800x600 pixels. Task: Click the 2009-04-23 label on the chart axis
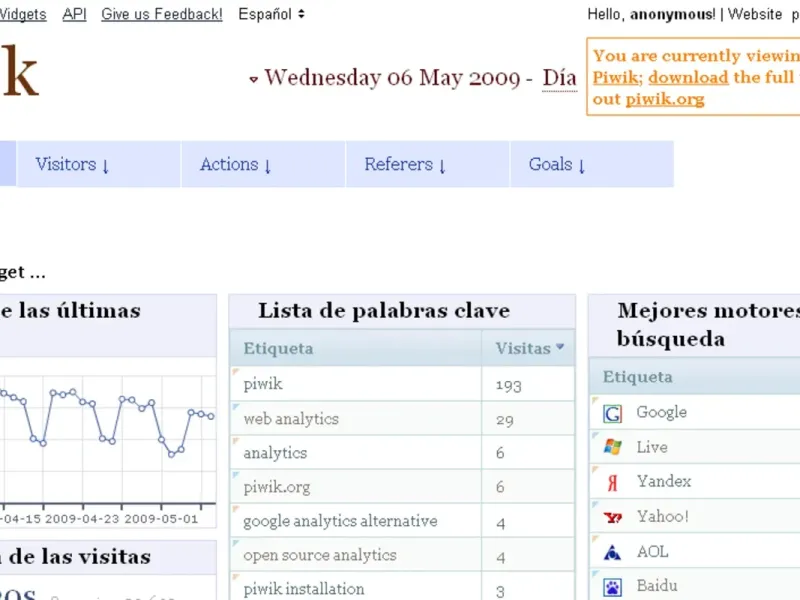[x=82, y=519]
